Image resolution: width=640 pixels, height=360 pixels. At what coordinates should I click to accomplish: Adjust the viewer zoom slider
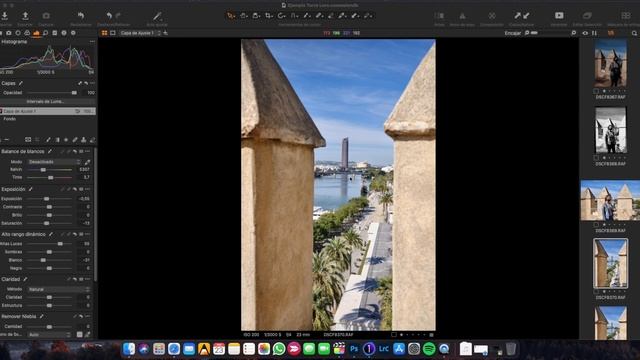pyautogui.click(x=551, y=33)
